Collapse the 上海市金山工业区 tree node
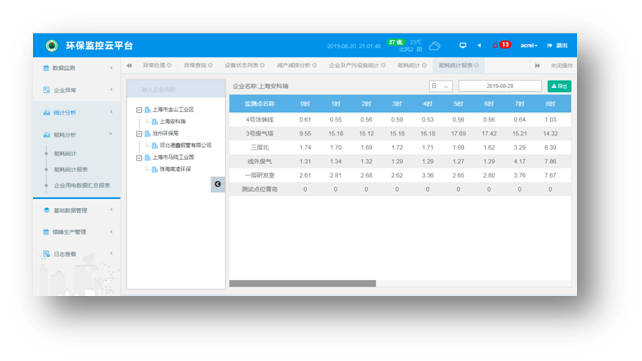The image size is (642, 361). [x=139, y=110]
